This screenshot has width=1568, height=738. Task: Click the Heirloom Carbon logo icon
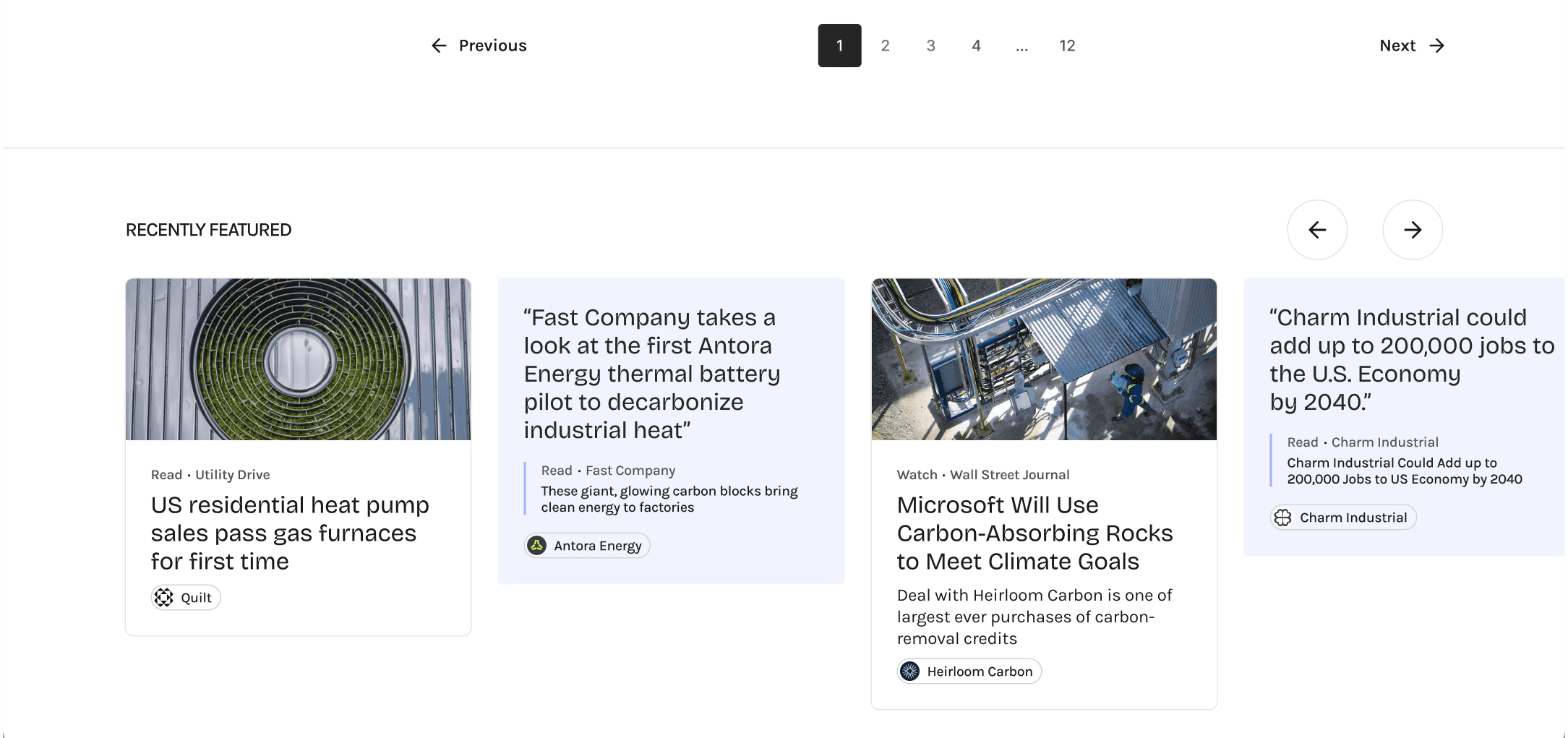pos(910,672)
